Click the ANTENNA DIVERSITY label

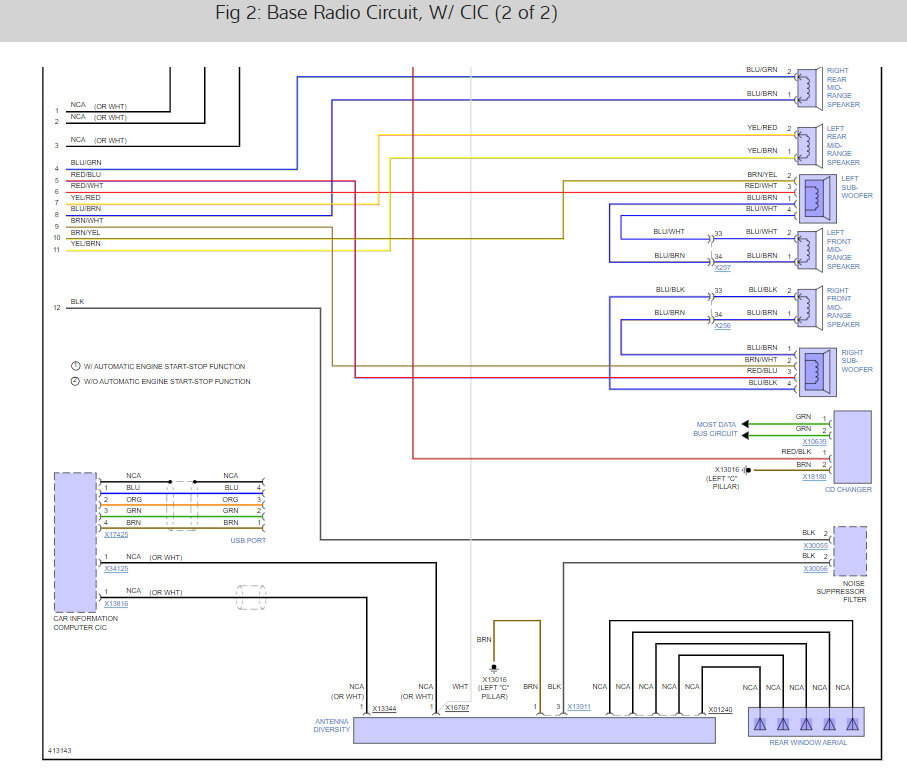coord(331,725)
